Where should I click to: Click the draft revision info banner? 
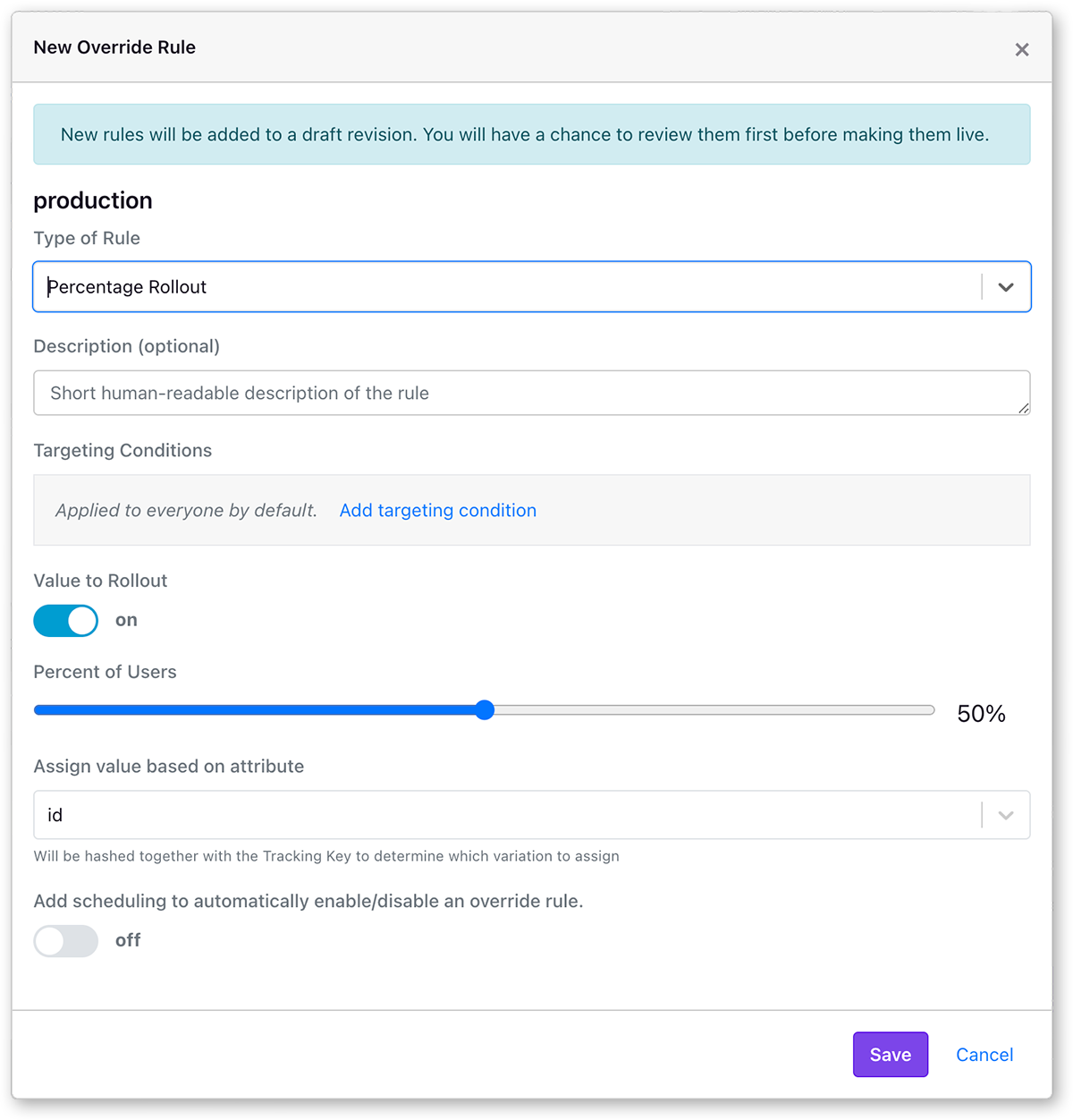(x=531, y=134)
